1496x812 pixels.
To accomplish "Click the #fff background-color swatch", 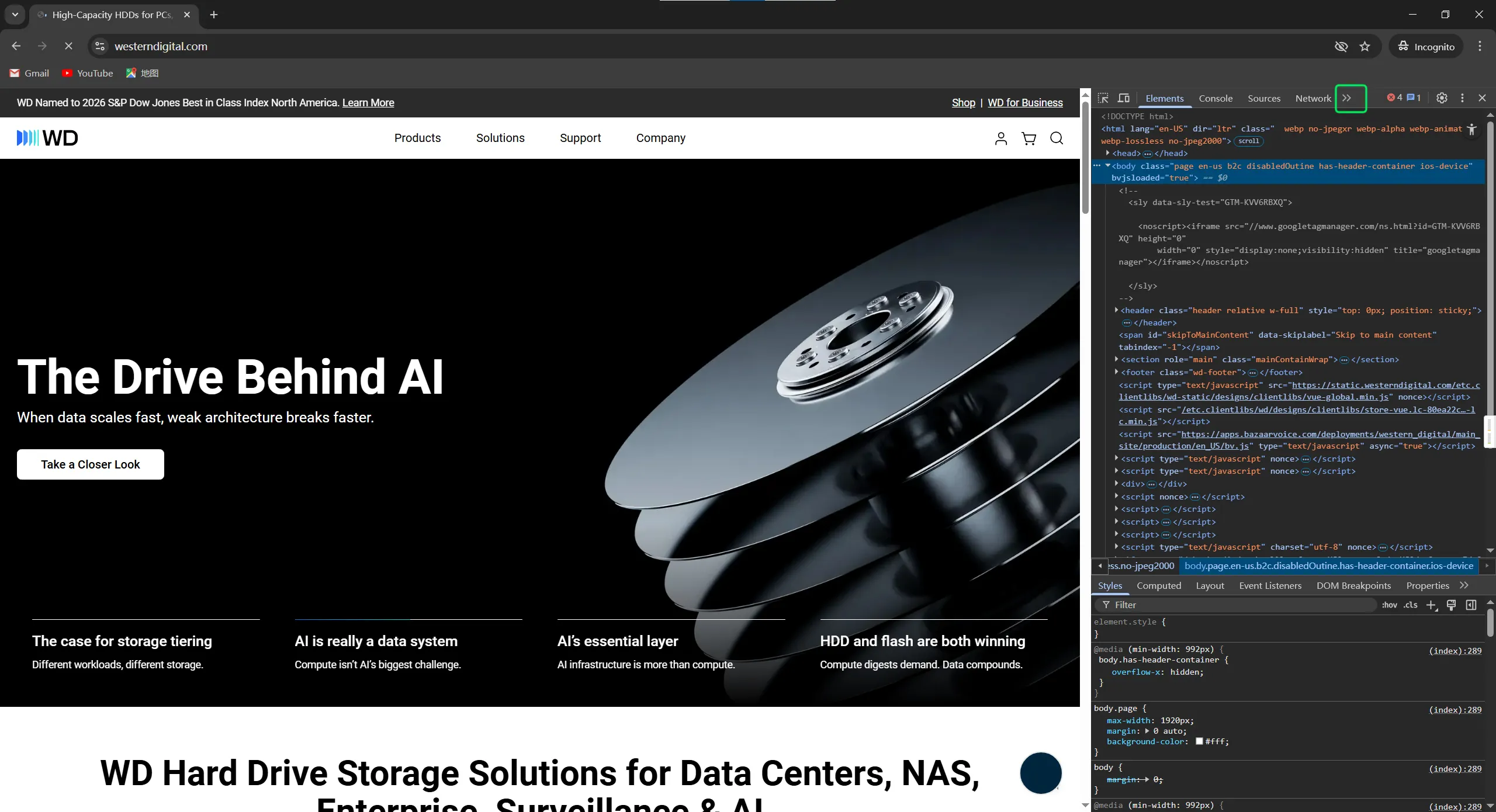I will click(1199, 741).
